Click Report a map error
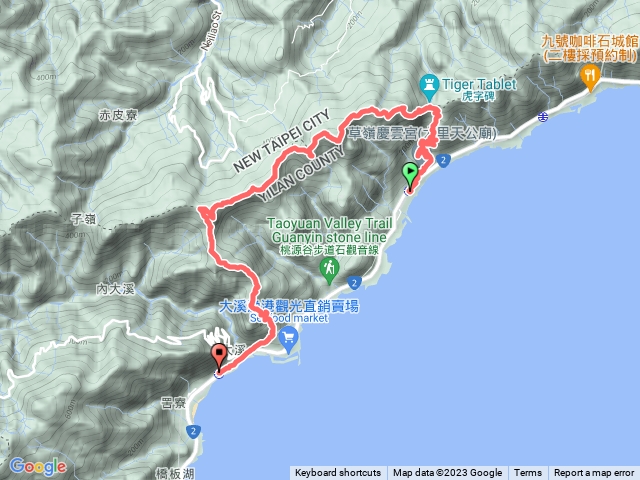This screenshot has width=640, height=480. 594,473
